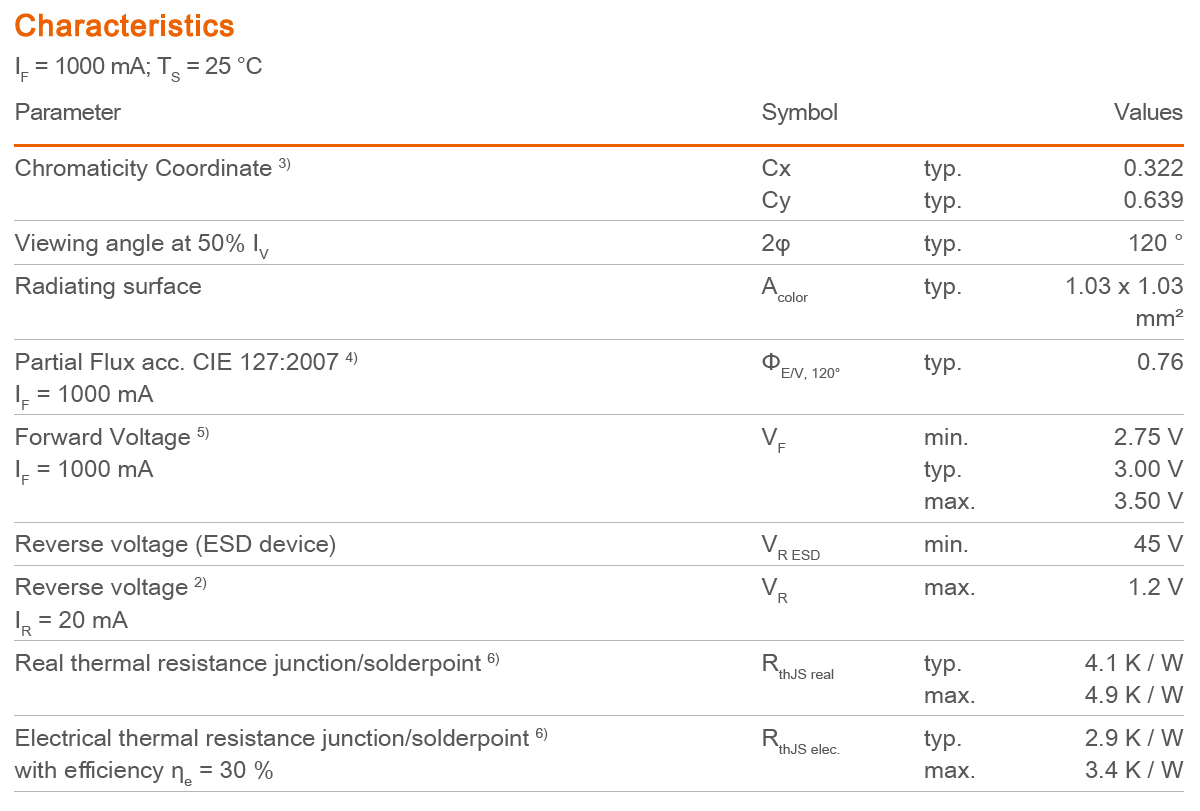Click the Cx value 0.322
This screenshot has width=1200, height=811.
pos(1153,168)
